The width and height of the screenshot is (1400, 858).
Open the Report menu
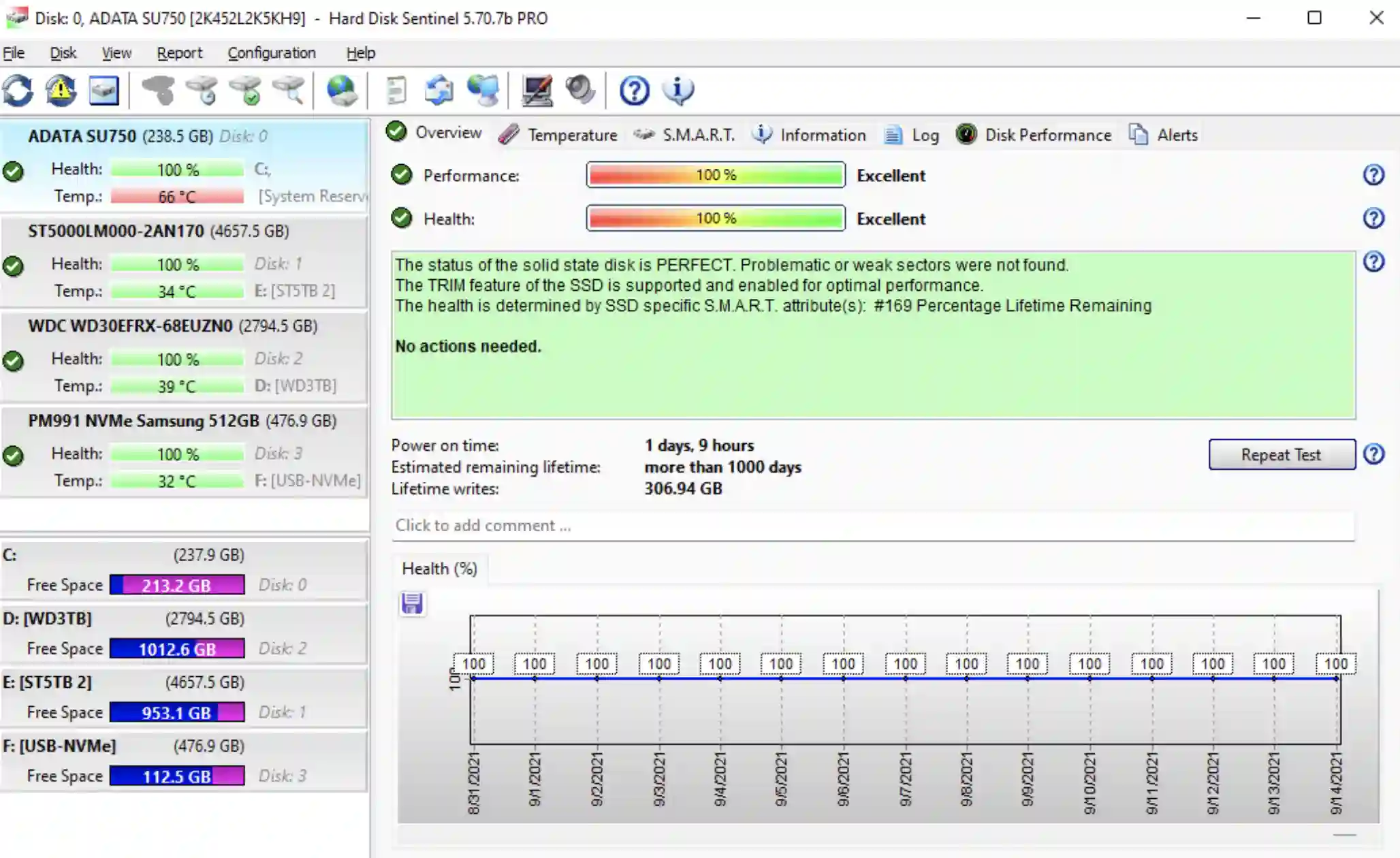tap(180, 52)
